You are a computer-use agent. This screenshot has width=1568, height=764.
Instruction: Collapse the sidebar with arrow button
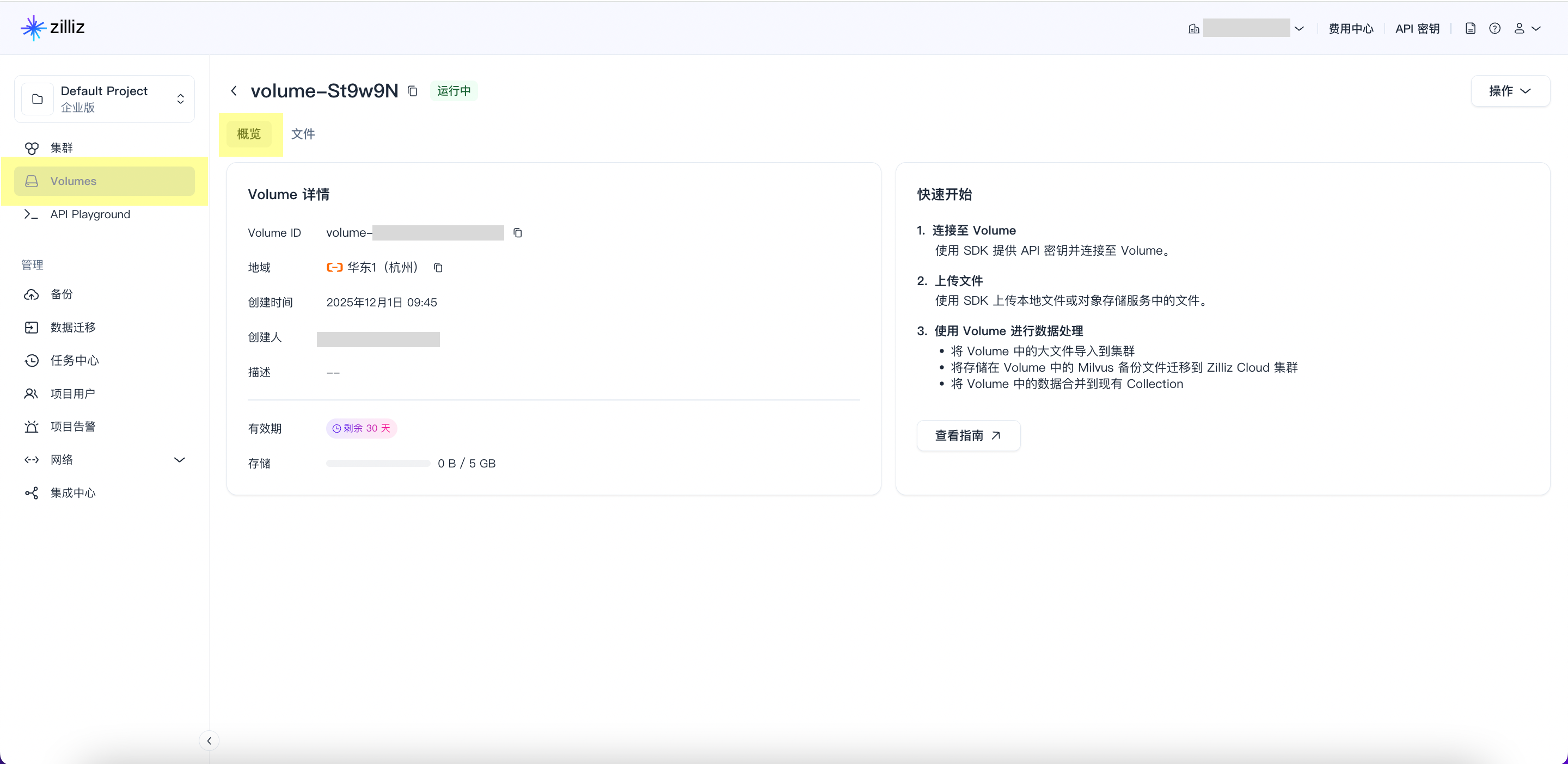tap(209, 740)
